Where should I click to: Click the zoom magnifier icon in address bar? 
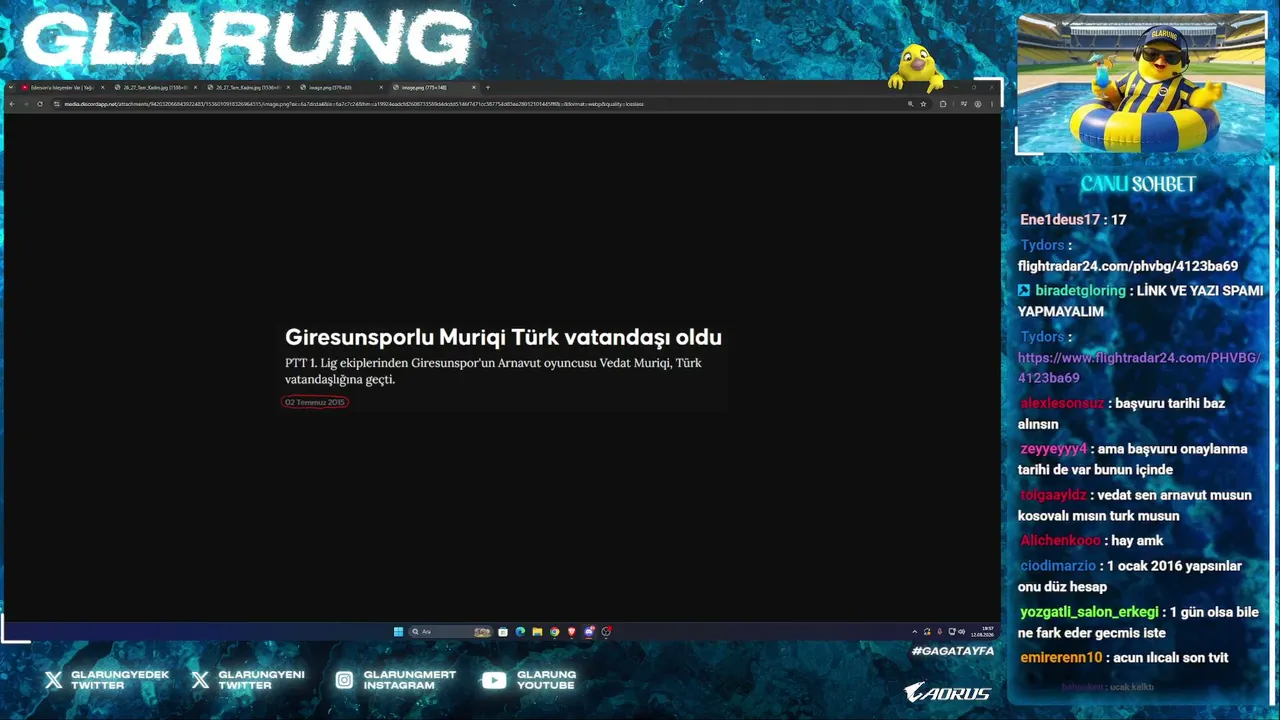coord(910,104)
